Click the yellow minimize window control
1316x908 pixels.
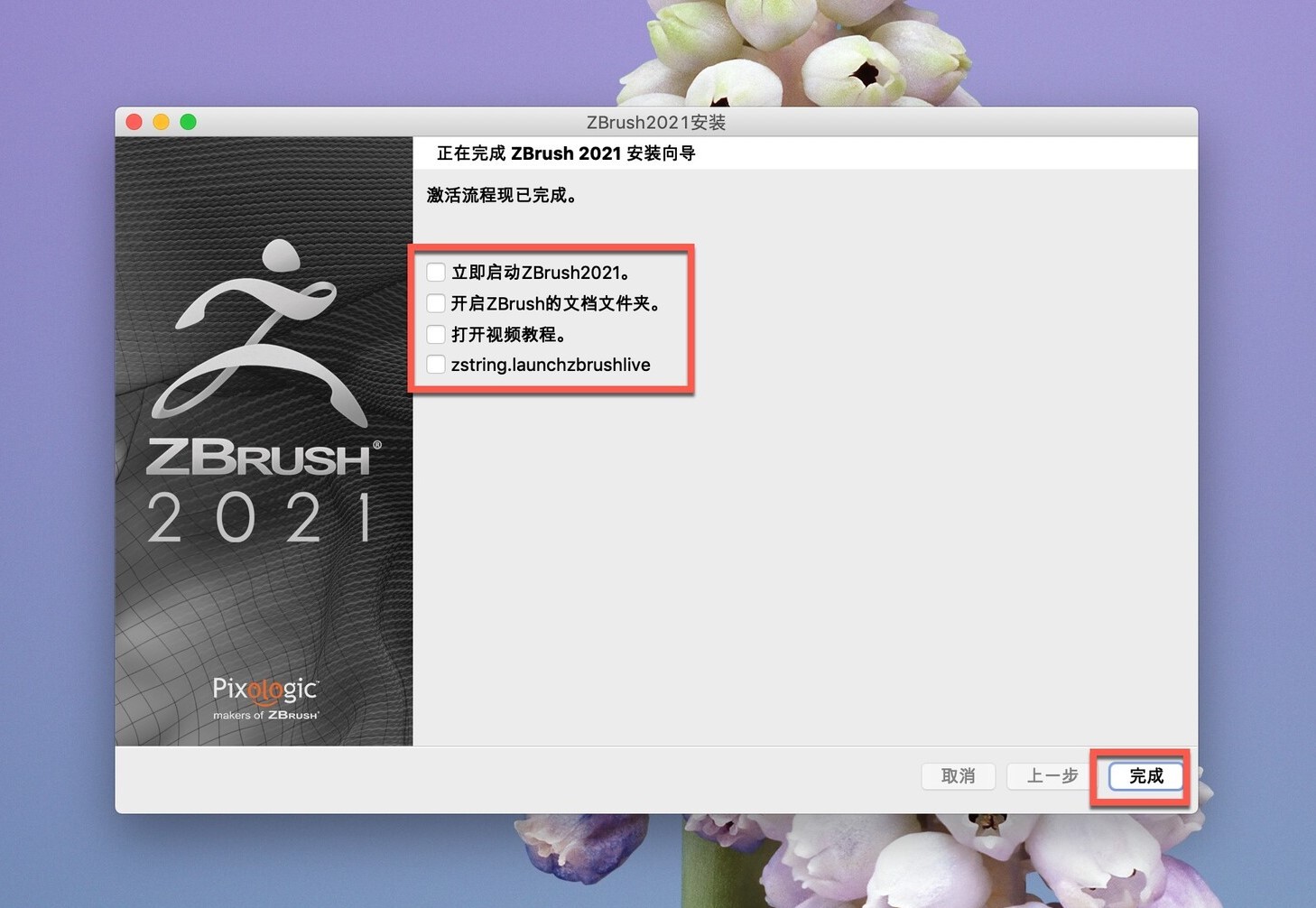[161, 121]
